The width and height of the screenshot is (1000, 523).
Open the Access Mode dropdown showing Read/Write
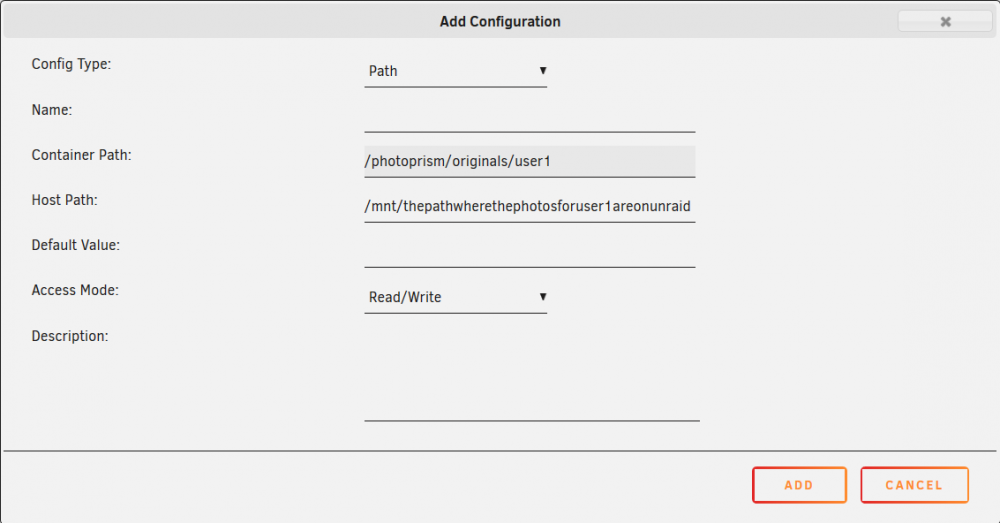tap(455, 297)
